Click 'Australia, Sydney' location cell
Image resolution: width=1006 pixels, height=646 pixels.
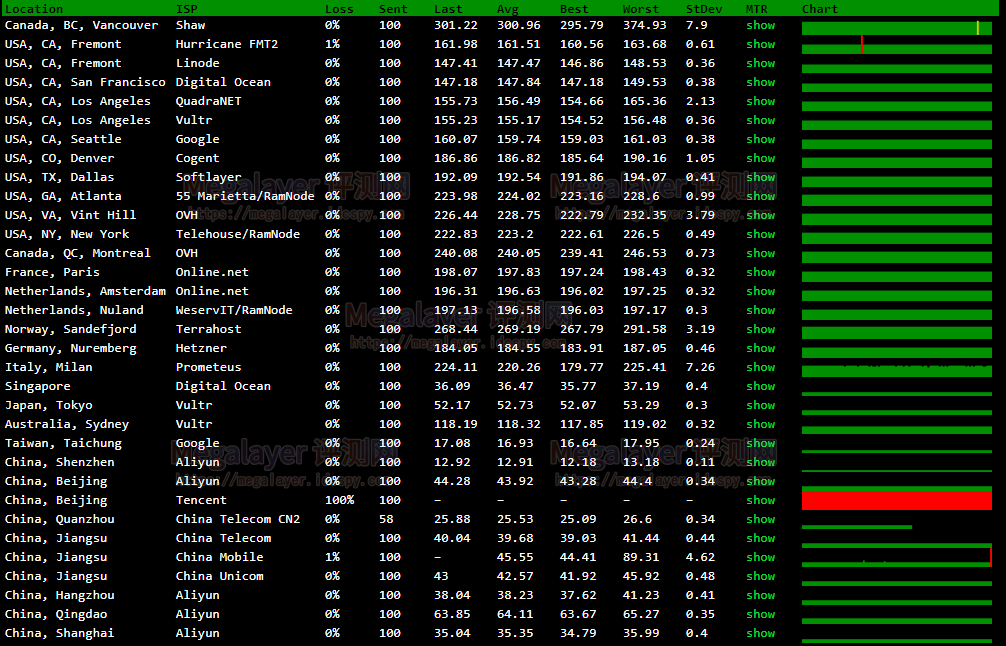coord(67,424)
